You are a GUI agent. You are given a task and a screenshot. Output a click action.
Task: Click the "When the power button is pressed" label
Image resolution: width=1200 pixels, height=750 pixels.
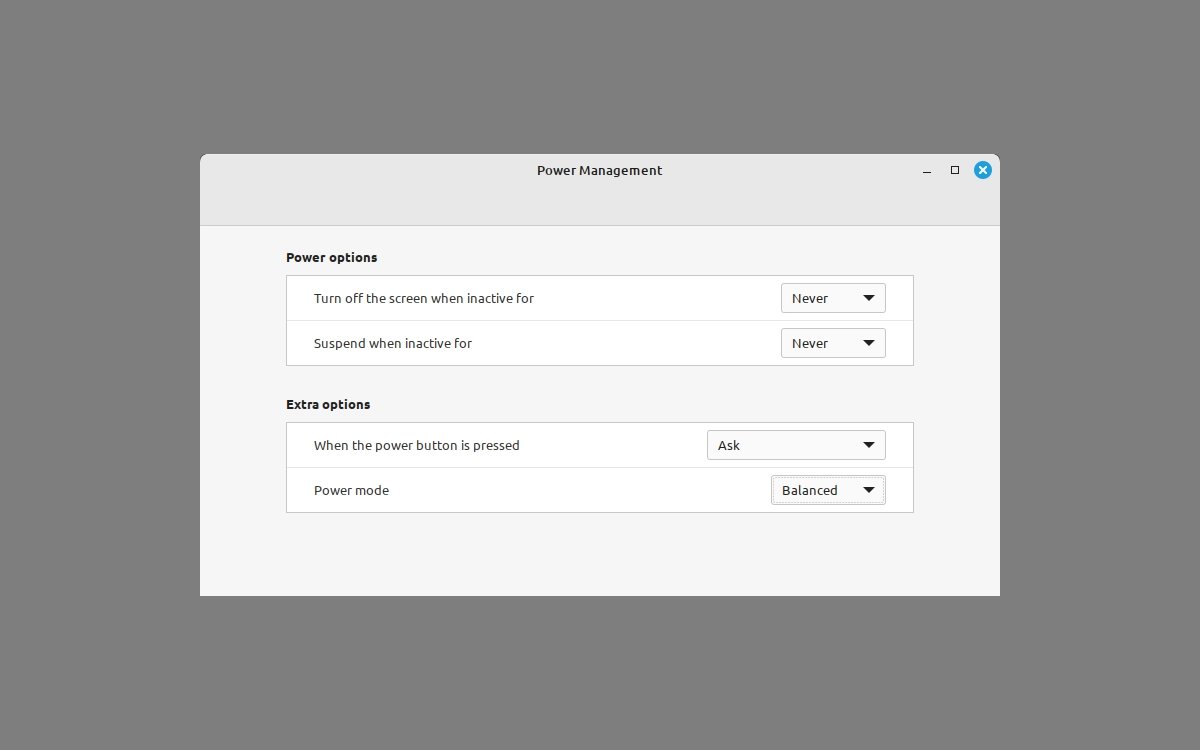tap(416, 445)
